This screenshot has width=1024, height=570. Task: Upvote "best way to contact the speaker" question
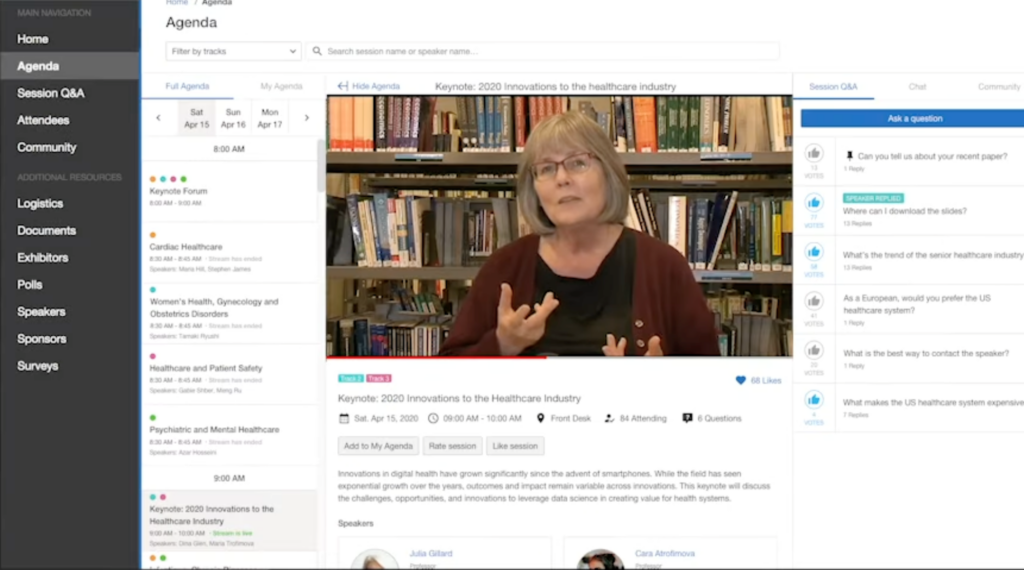tap(814, 351)
